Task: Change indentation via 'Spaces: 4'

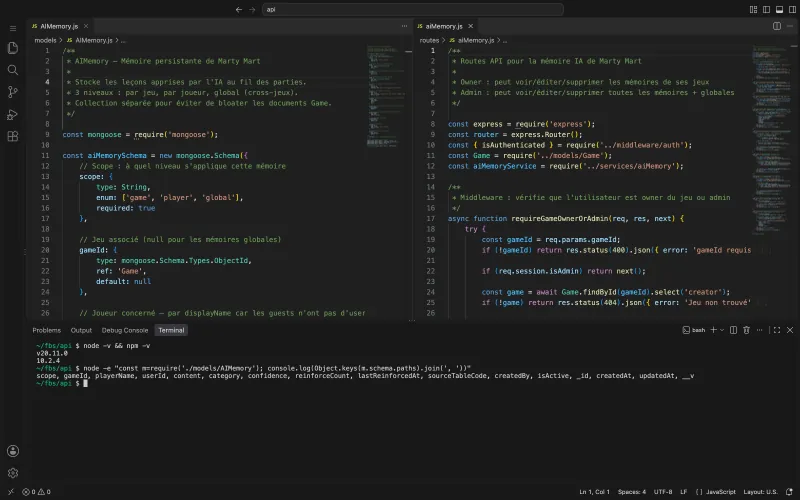Action: point(632,492)
